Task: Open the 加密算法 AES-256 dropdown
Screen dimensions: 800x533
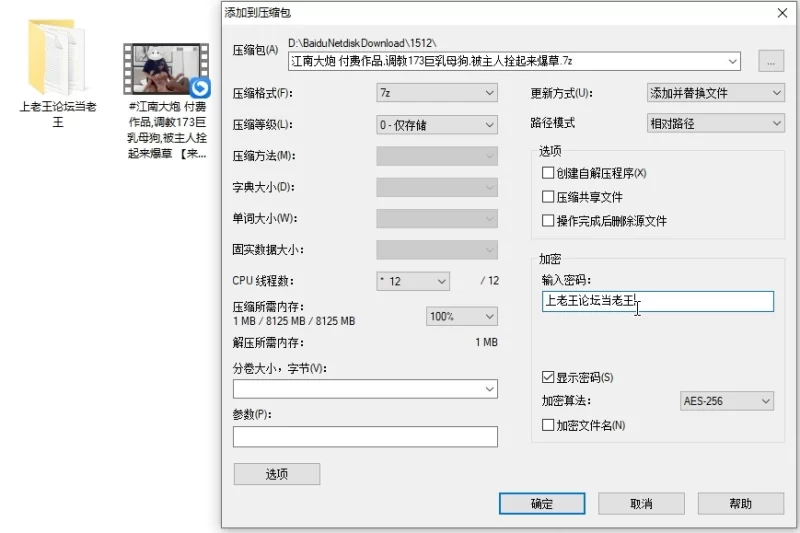Action: pyautogui.click(x=727, y=401)
